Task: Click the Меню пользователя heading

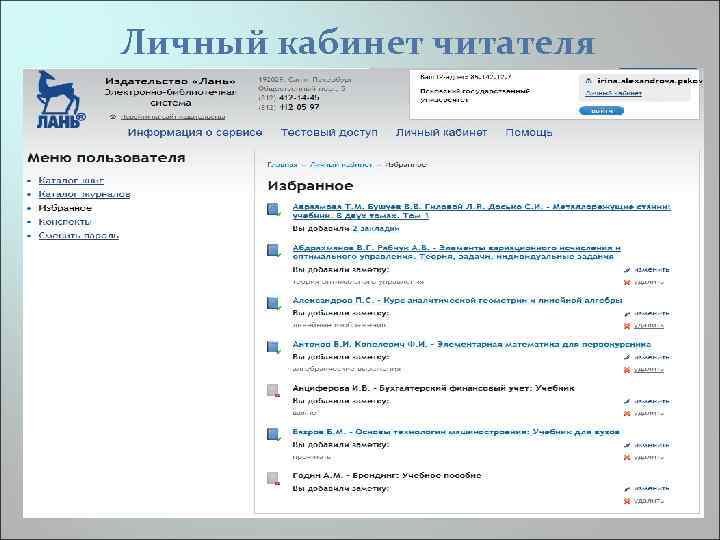Action: pos(106,158)
